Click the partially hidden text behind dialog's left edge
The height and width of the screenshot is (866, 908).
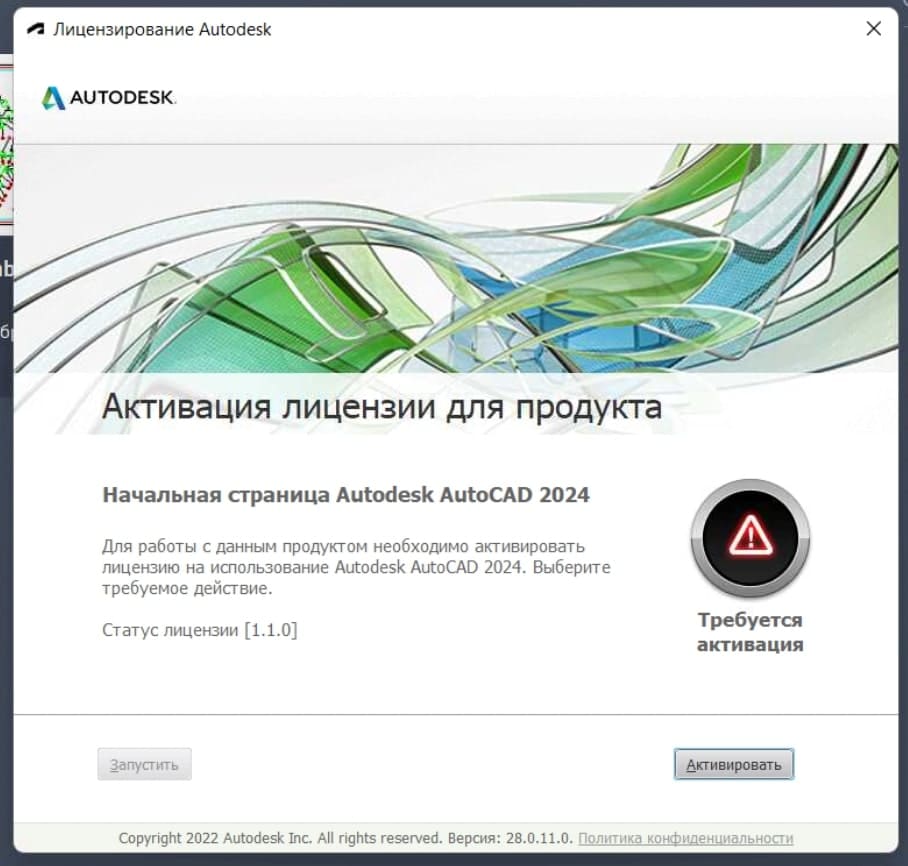pyautogui.click(x=6, y=269)
